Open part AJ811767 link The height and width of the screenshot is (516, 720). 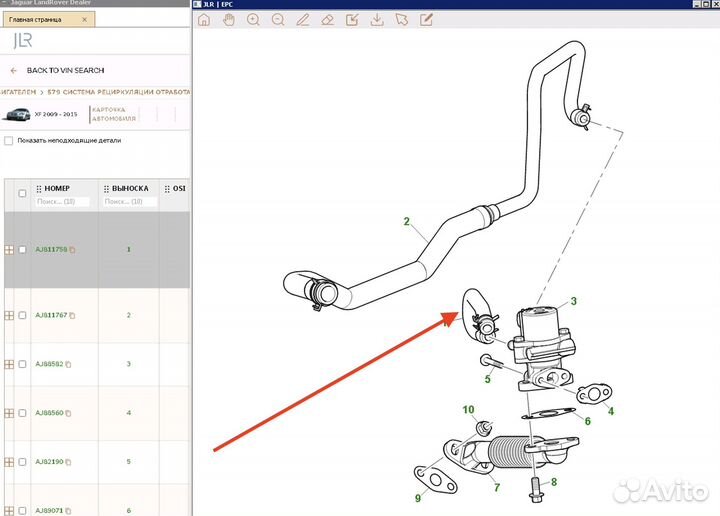pyautogui.click(x=51, y=315)
